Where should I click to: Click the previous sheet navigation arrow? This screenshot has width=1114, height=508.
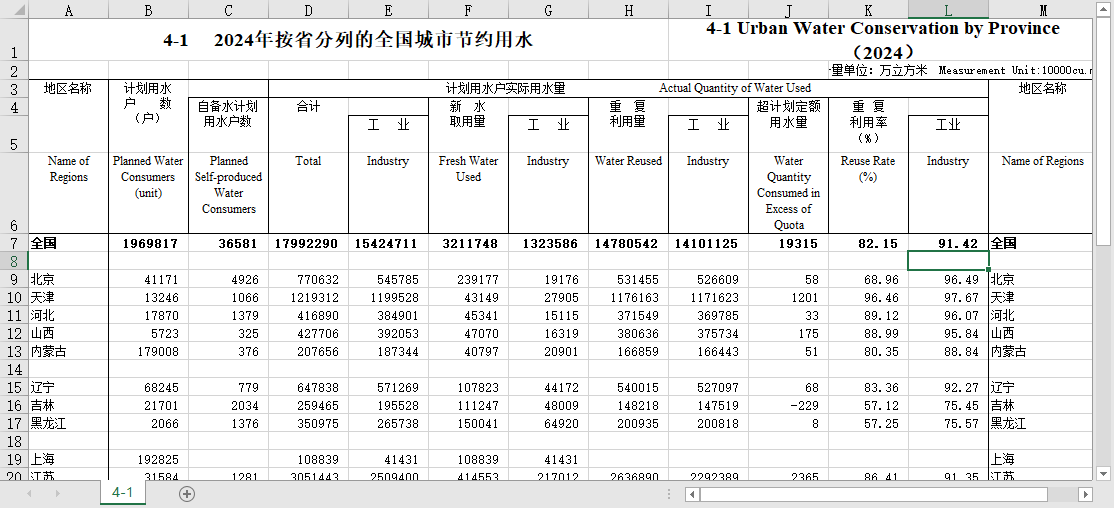[28, 494]
